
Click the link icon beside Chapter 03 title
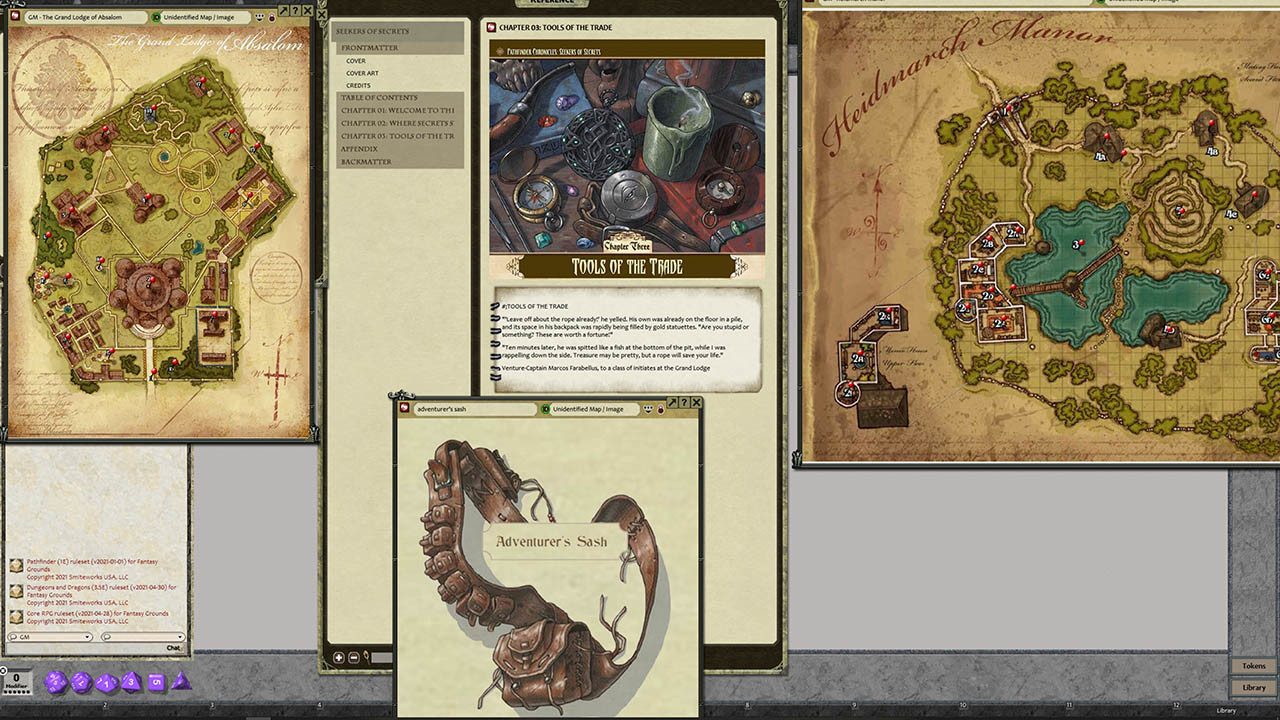point(490,28)
